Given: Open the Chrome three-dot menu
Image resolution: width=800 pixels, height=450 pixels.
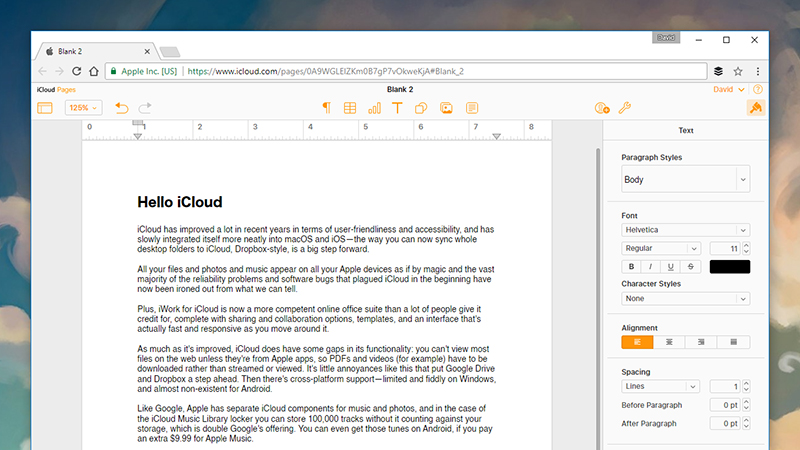Looking at the screenshot, I should 758,71.
